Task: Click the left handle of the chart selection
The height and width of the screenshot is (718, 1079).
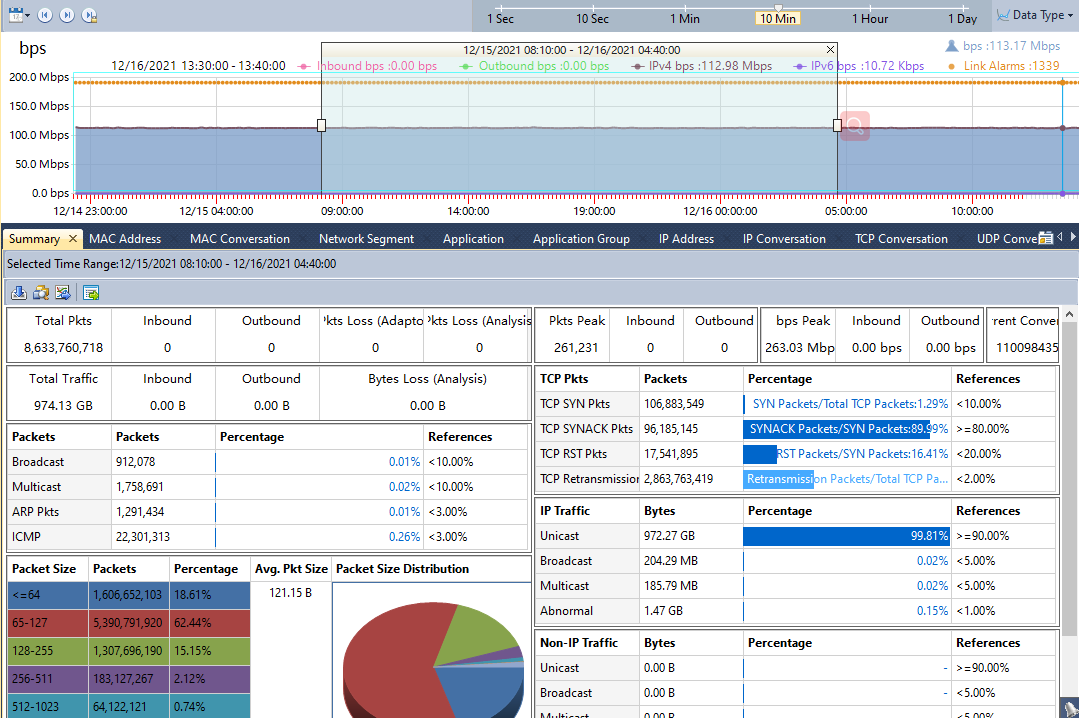Action: 321,125
